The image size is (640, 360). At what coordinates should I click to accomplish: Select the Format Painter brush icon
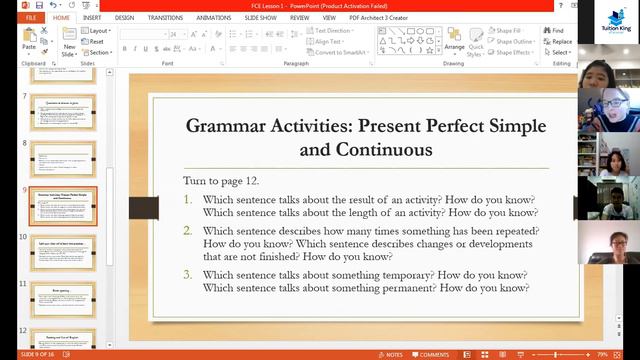[44, 52]
